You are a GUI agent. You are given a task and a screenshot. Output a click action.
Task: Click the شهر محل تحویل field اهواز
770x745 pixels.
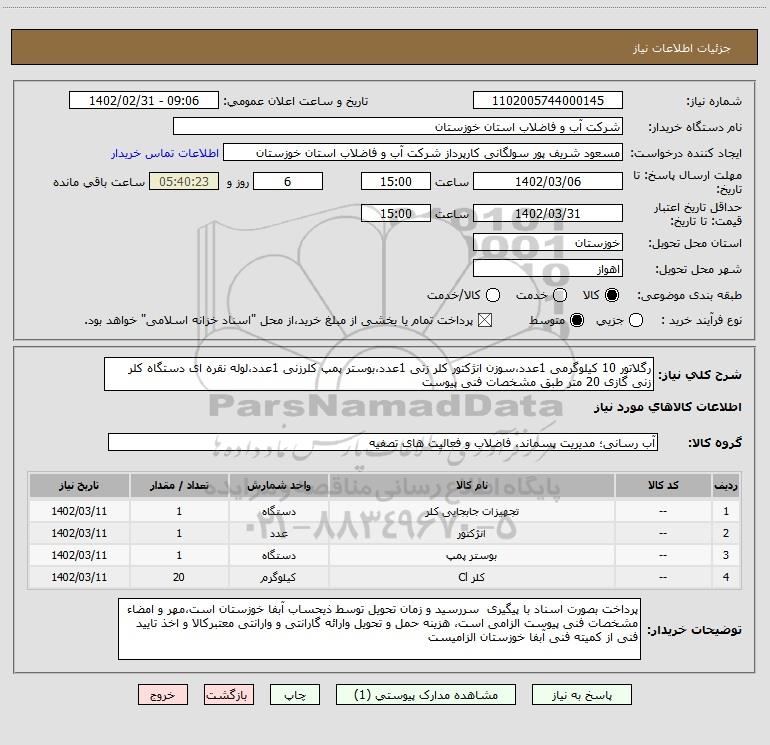tap(548, 269)
